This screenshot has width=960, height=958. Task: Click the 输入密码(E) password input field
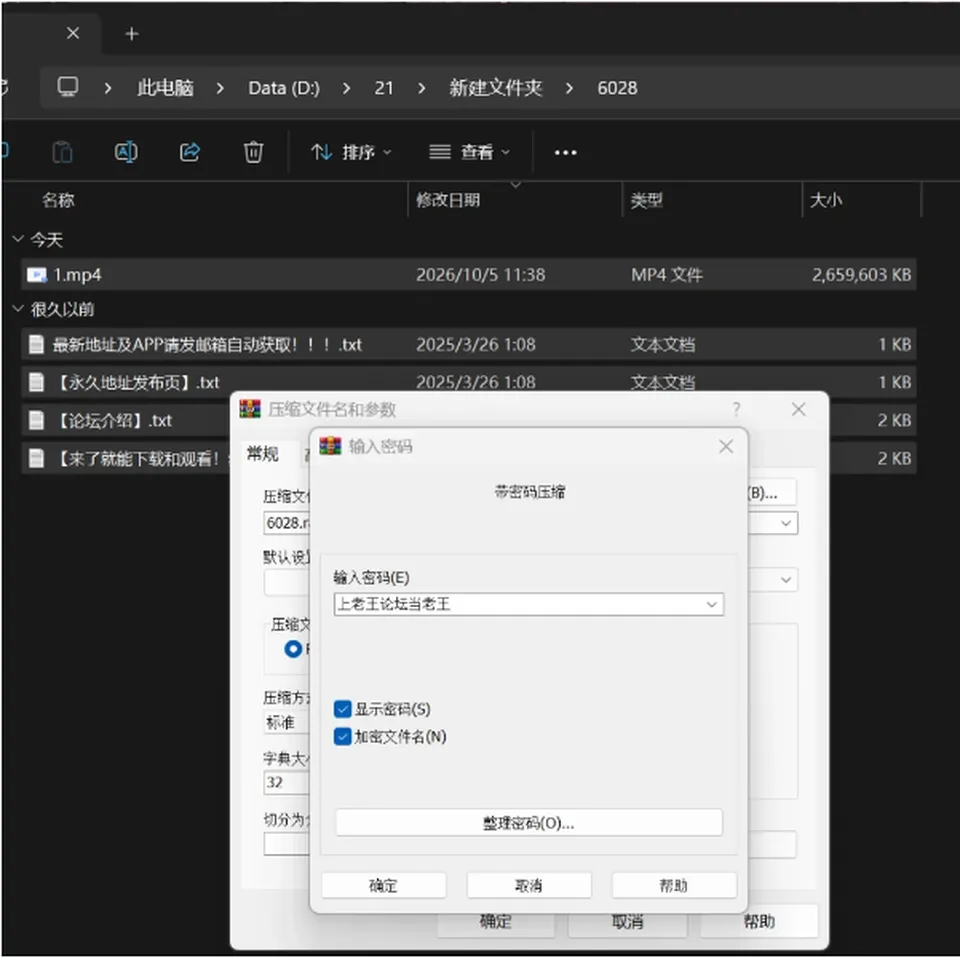coord(529,604)
